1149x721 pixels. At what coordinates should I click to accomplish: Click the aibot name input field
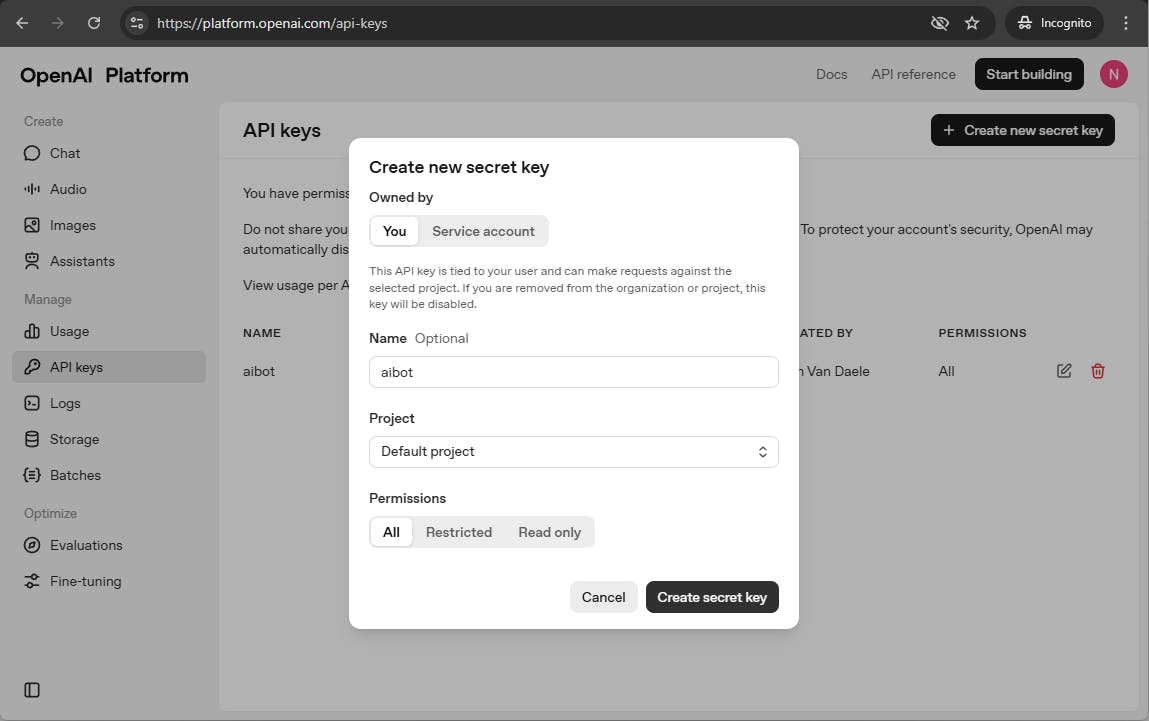573,371
